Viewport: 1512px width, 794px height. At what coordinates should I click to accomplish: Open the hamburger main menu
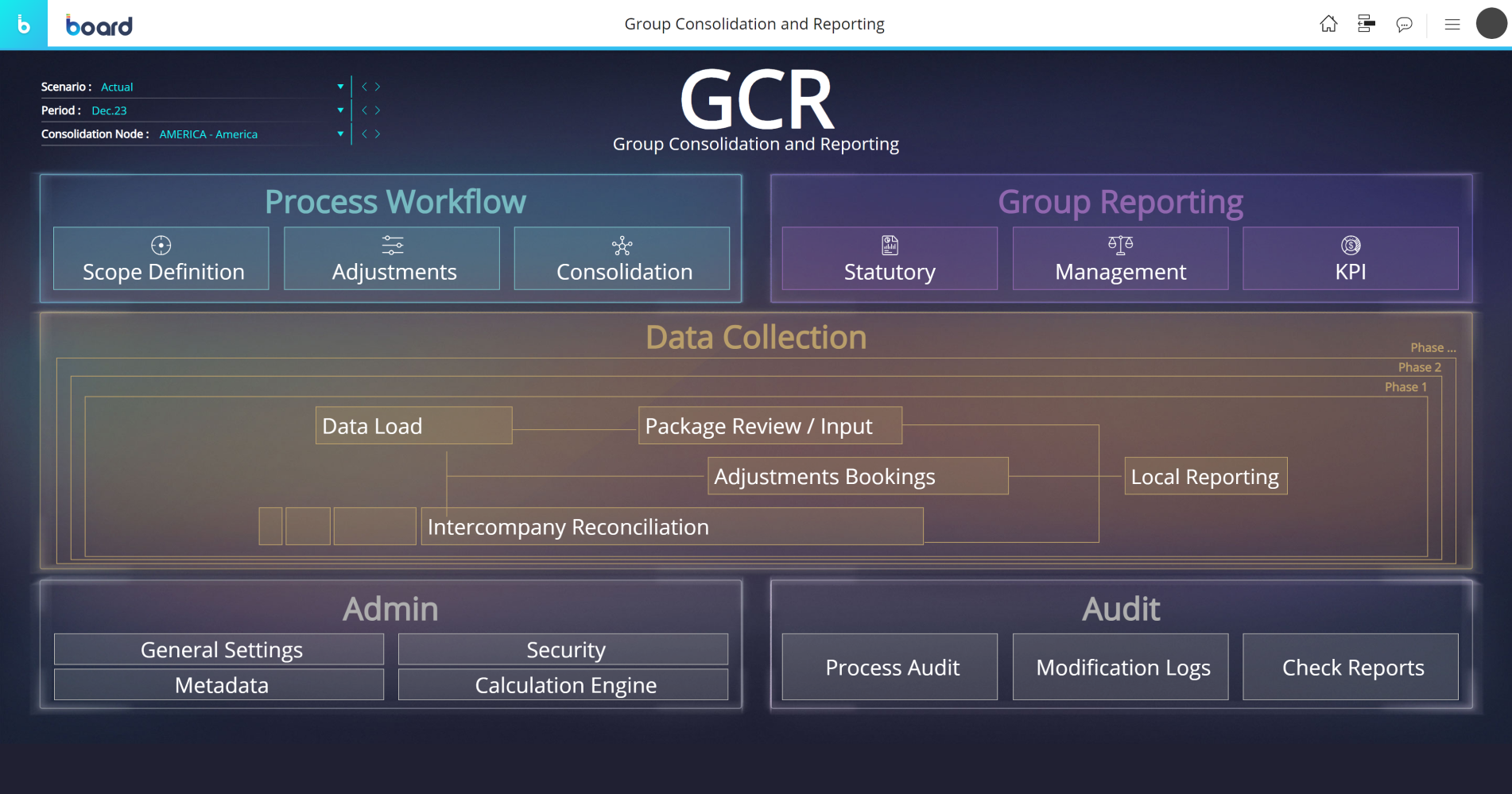coord(1452,24)
